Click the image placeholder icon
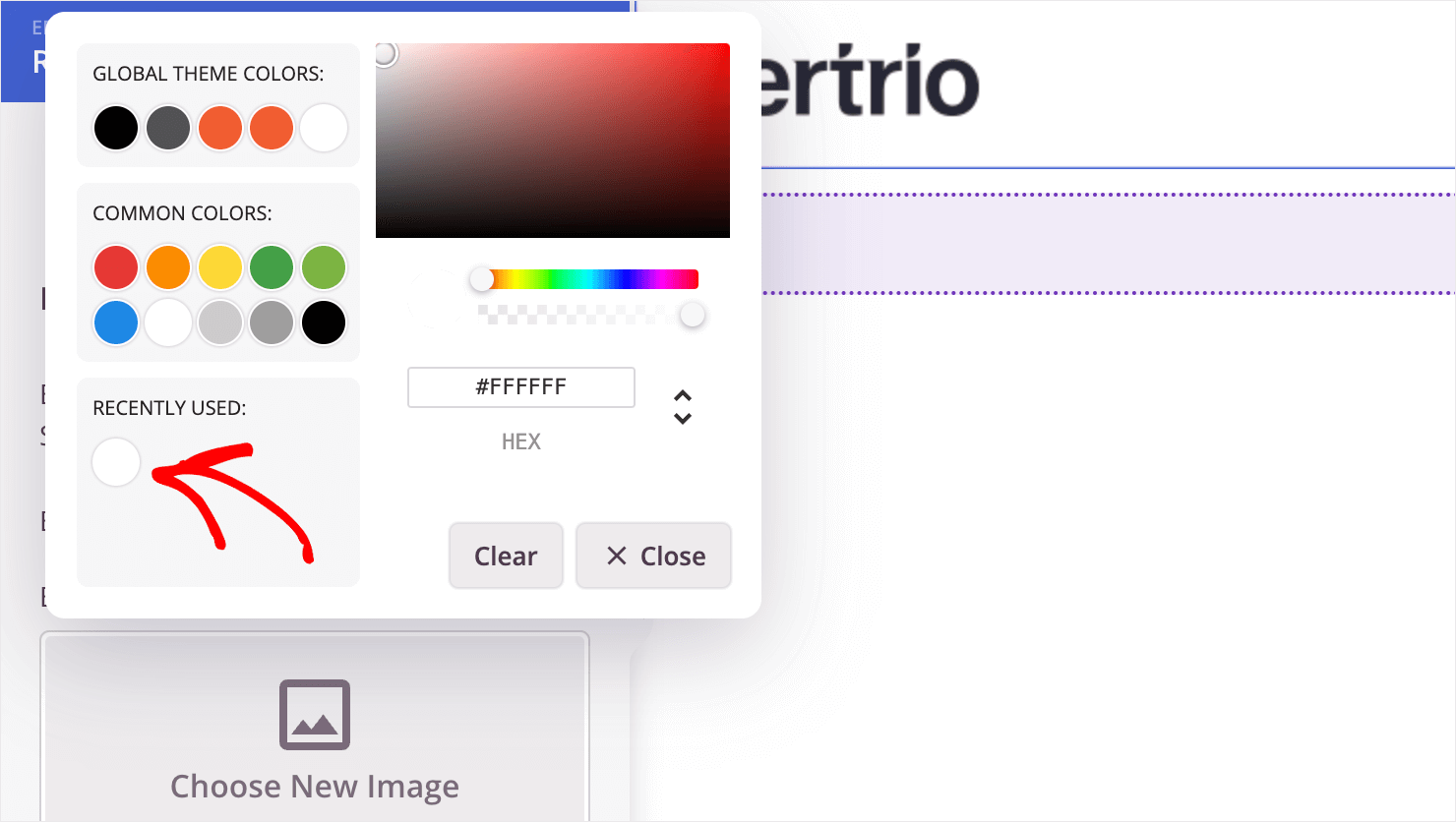The width and height of the screenshot is (1456, 822). (x=315, y=714)
